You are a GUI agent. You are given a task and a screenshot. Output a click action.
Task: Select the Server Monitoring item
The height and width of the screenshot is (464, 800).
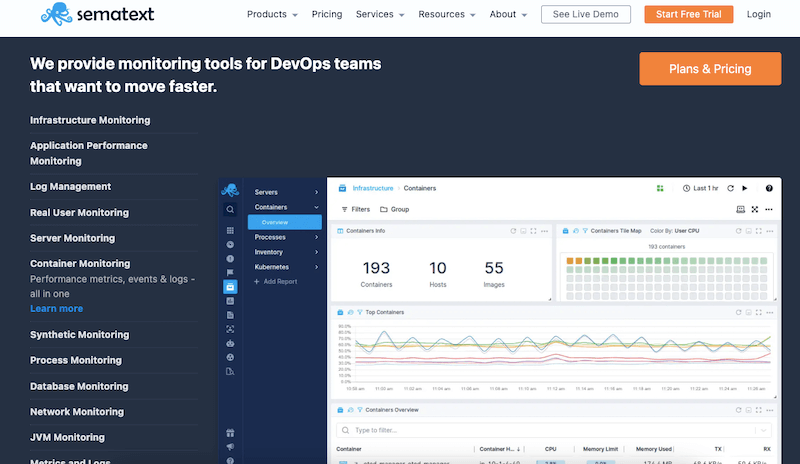[72, 238]
